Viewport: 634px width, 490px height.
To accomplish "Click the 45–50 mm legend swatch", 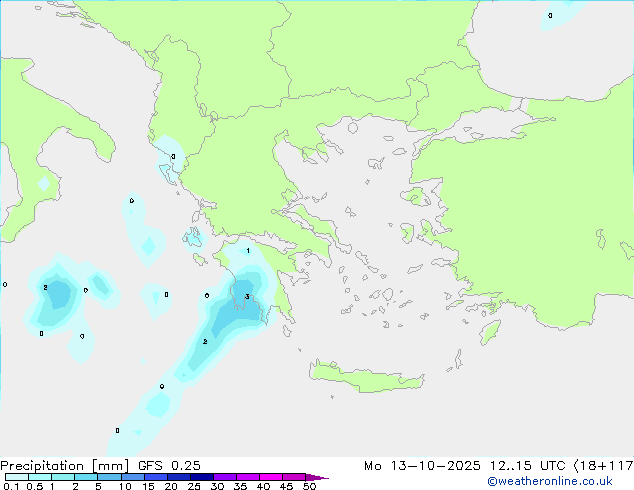I will click(x=294, y=477).
